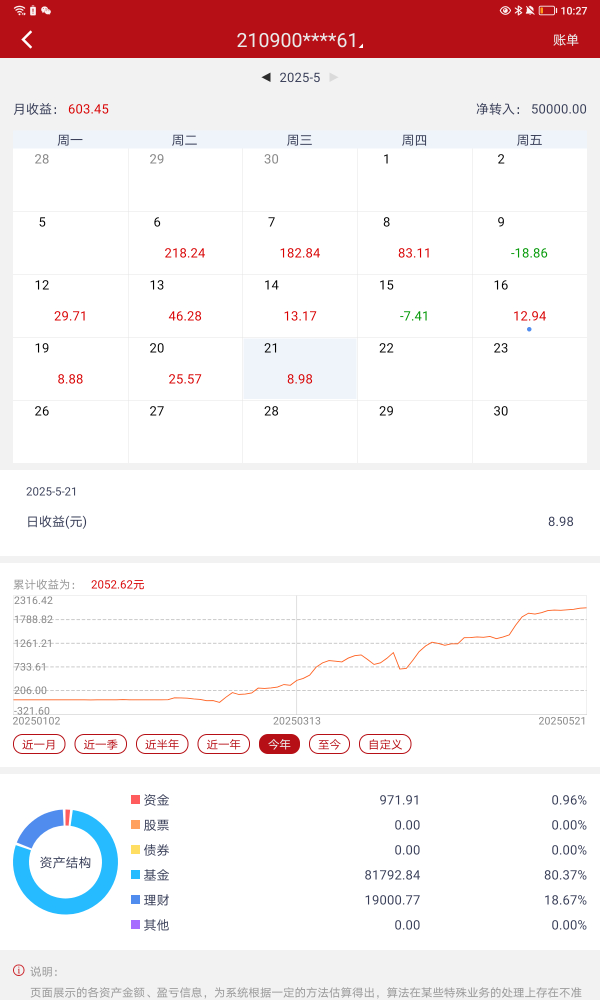Tap the red 资金 legend square
The image size is (600, 1000).
coord(136,800)
